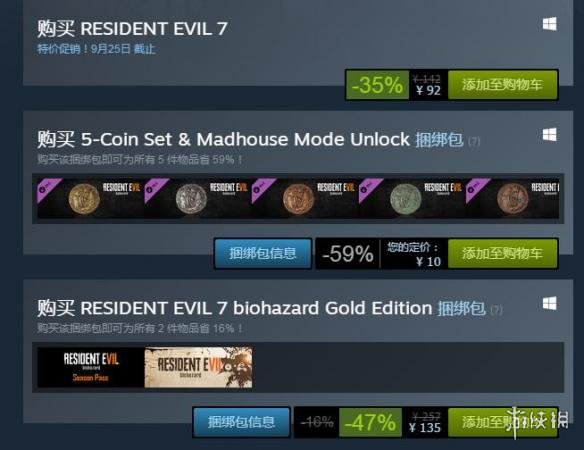This screenshot has width=584, height=450.
Task: Click the 5-Coin Set bundle link label
Action: (x=439, y=140)
